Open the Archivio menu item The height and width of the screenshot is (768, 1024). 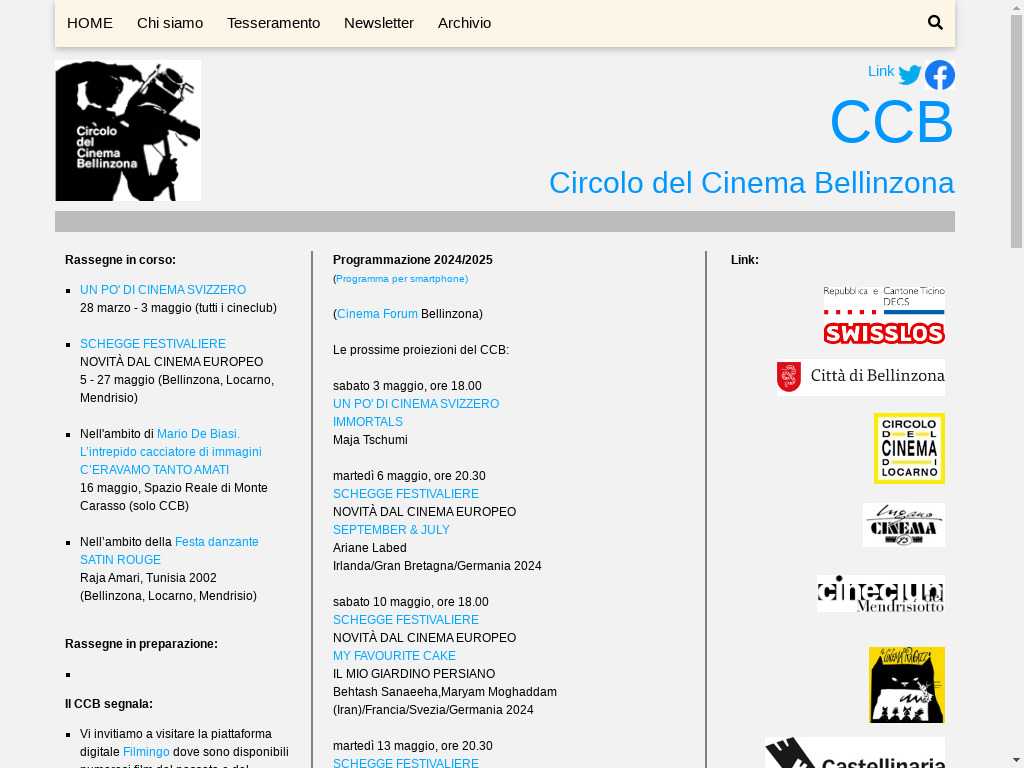[464, 23]
